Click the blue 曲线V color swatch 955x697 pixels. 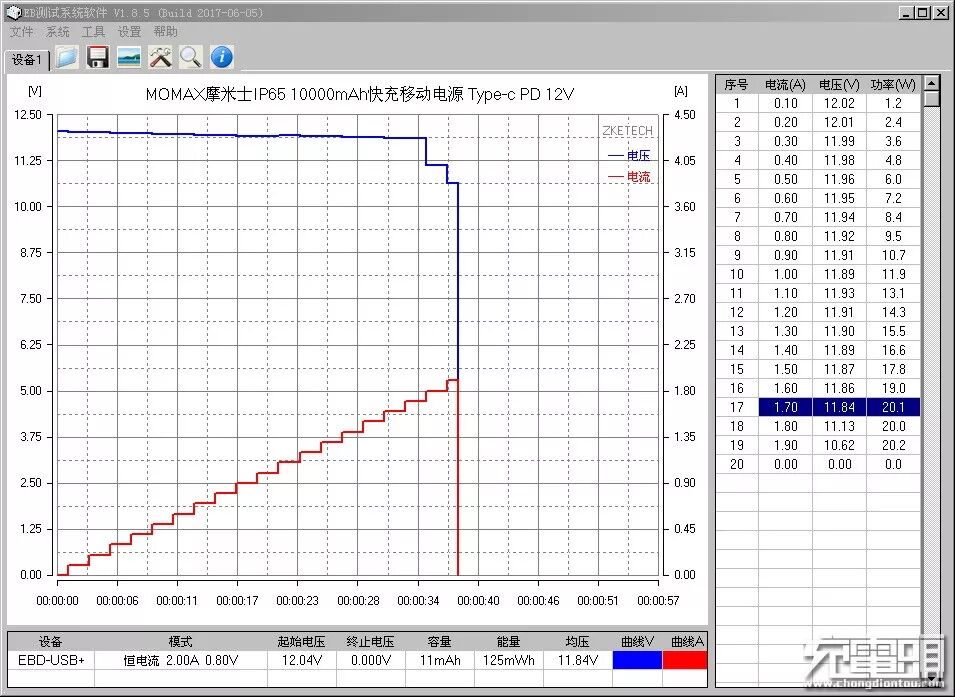pos(637,660)
